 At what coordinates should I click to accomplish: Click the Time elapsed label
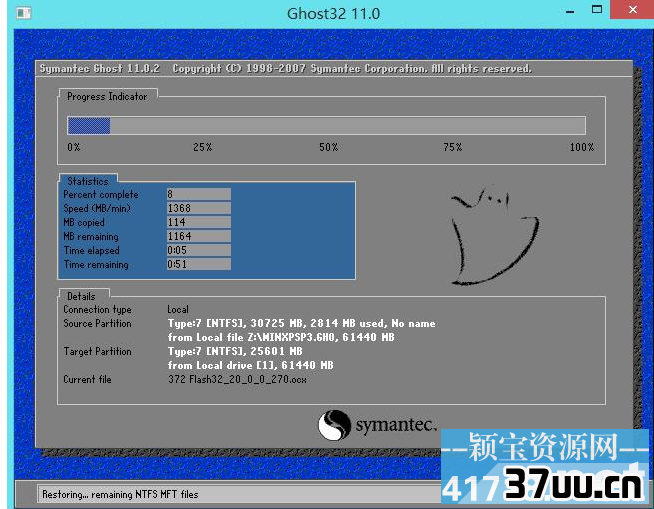pyautogui.click(x=91, y=250)
